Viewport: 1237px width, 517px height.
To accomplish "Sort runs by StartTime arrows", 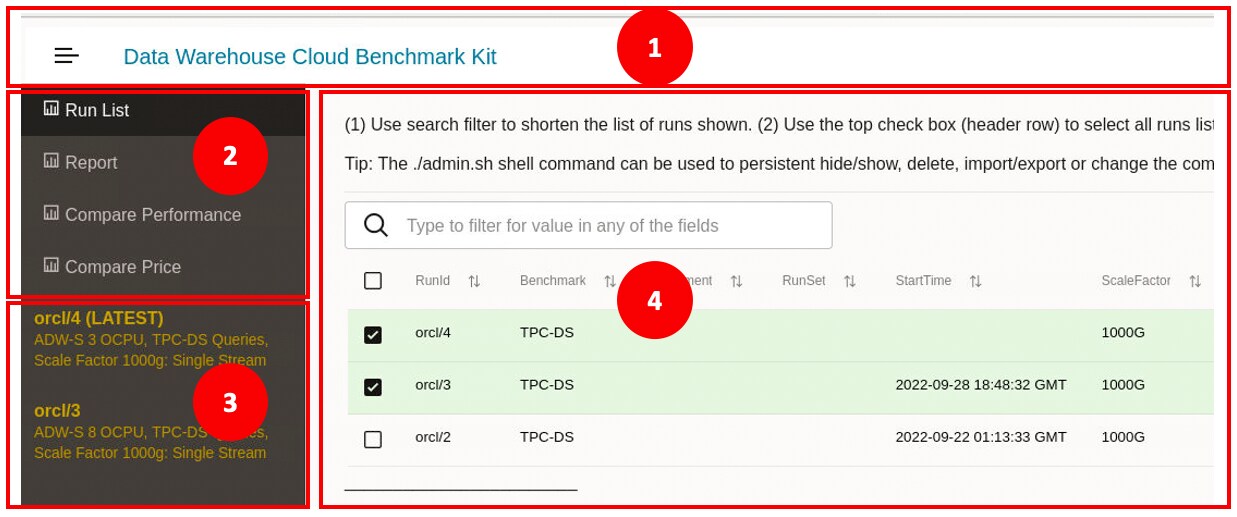I will pyautogui.click(x=975, y=281).
